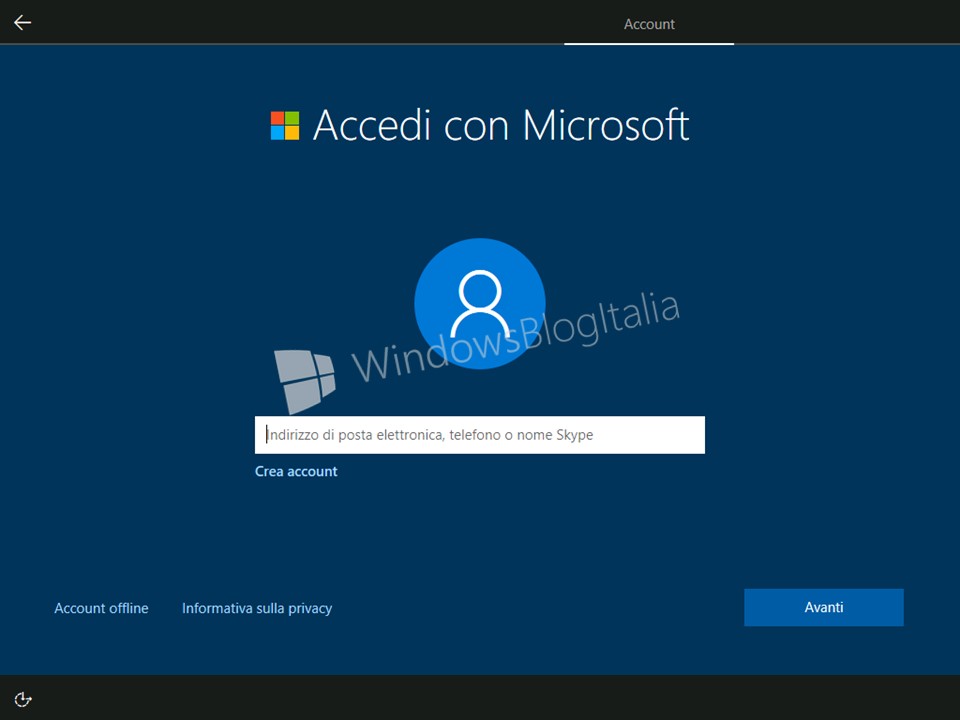Viewport: 960px width, 720px height.
Task: Click the user avatar circle icon
Action: (480, 304)
